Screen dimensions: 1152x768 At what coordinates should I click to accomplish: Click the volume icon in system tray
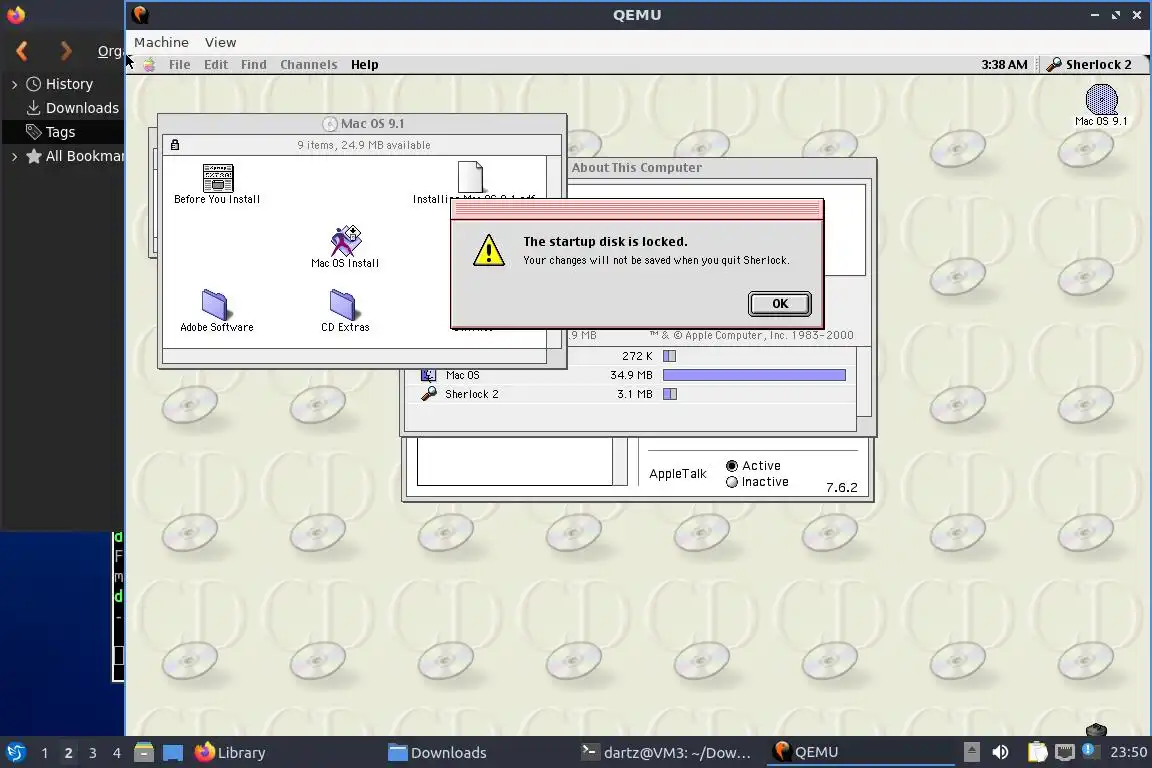point(1000,753)
